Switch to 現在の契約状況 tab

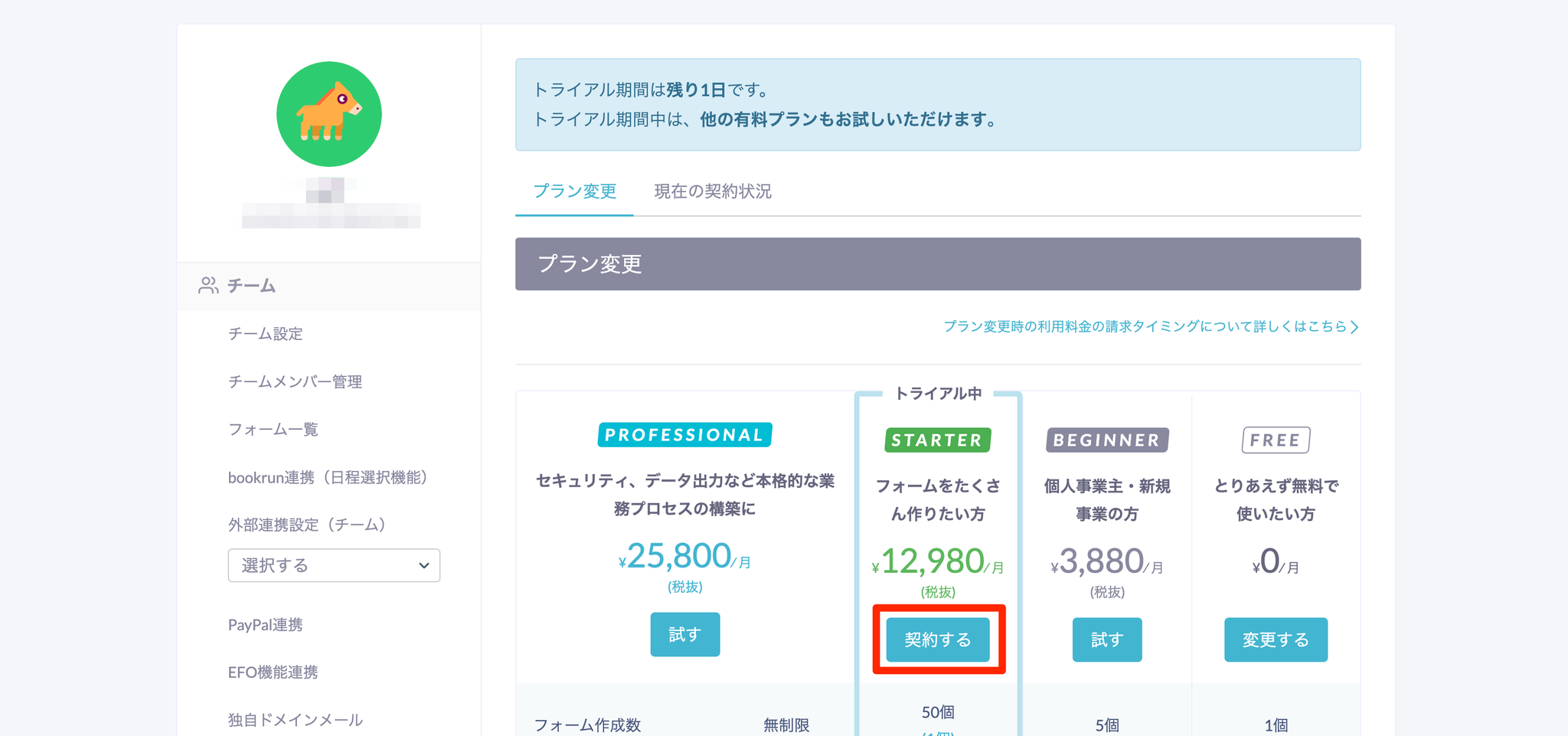tap(712, 191)
